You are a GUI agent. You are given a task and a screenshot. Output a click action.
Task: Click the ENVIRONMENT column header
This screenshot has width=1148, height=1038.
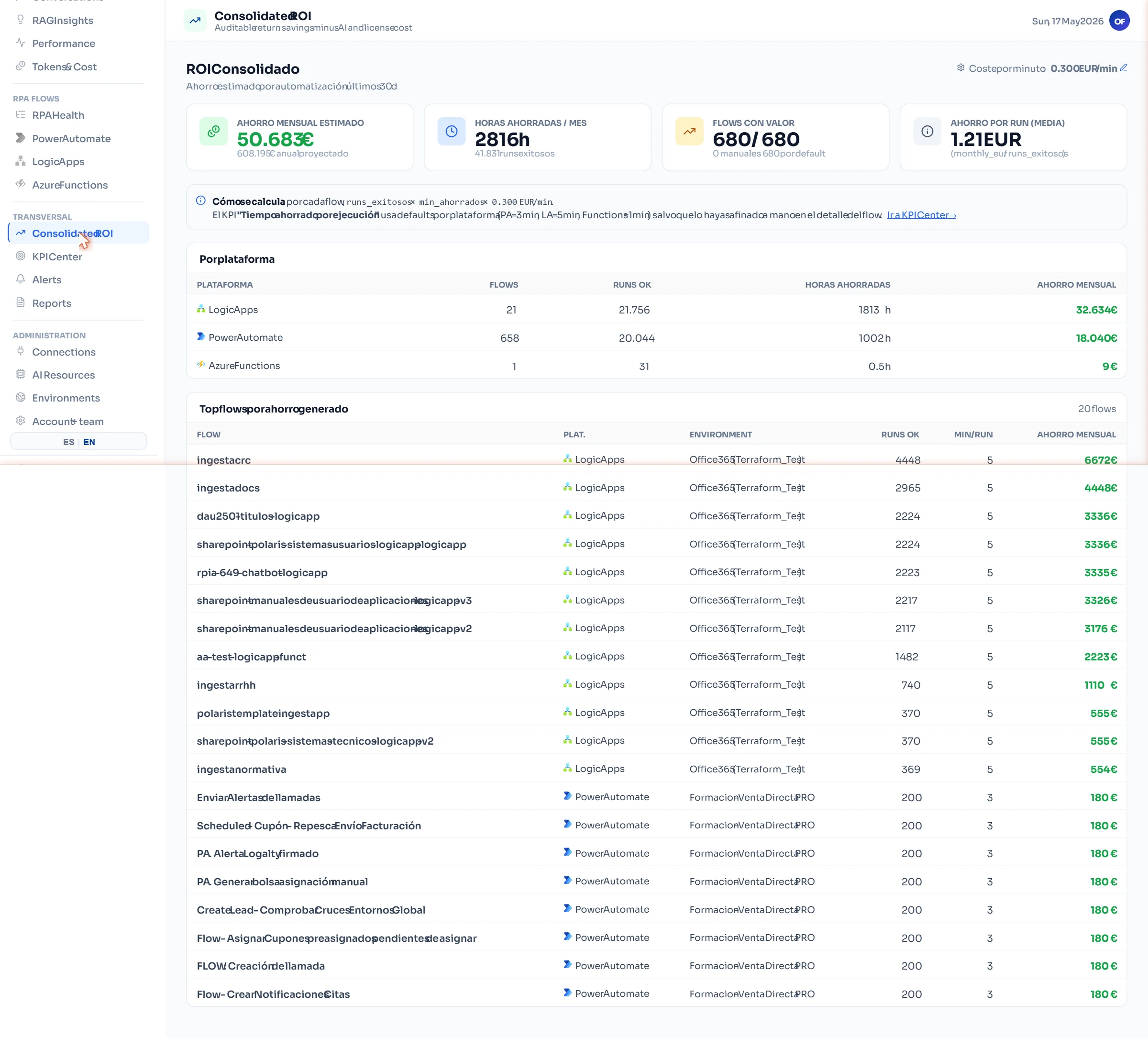pyautogui.click(x=720, y=435)
